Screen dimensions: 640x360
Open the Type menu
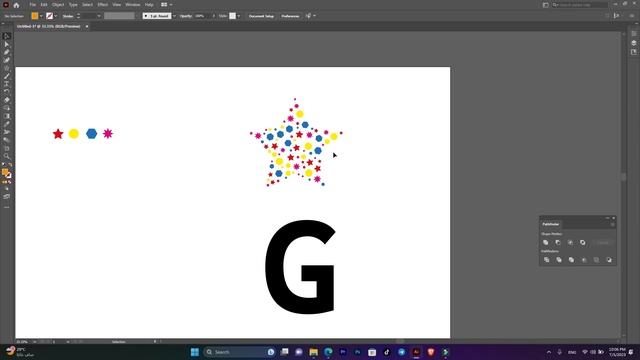(x=73, y=4)
